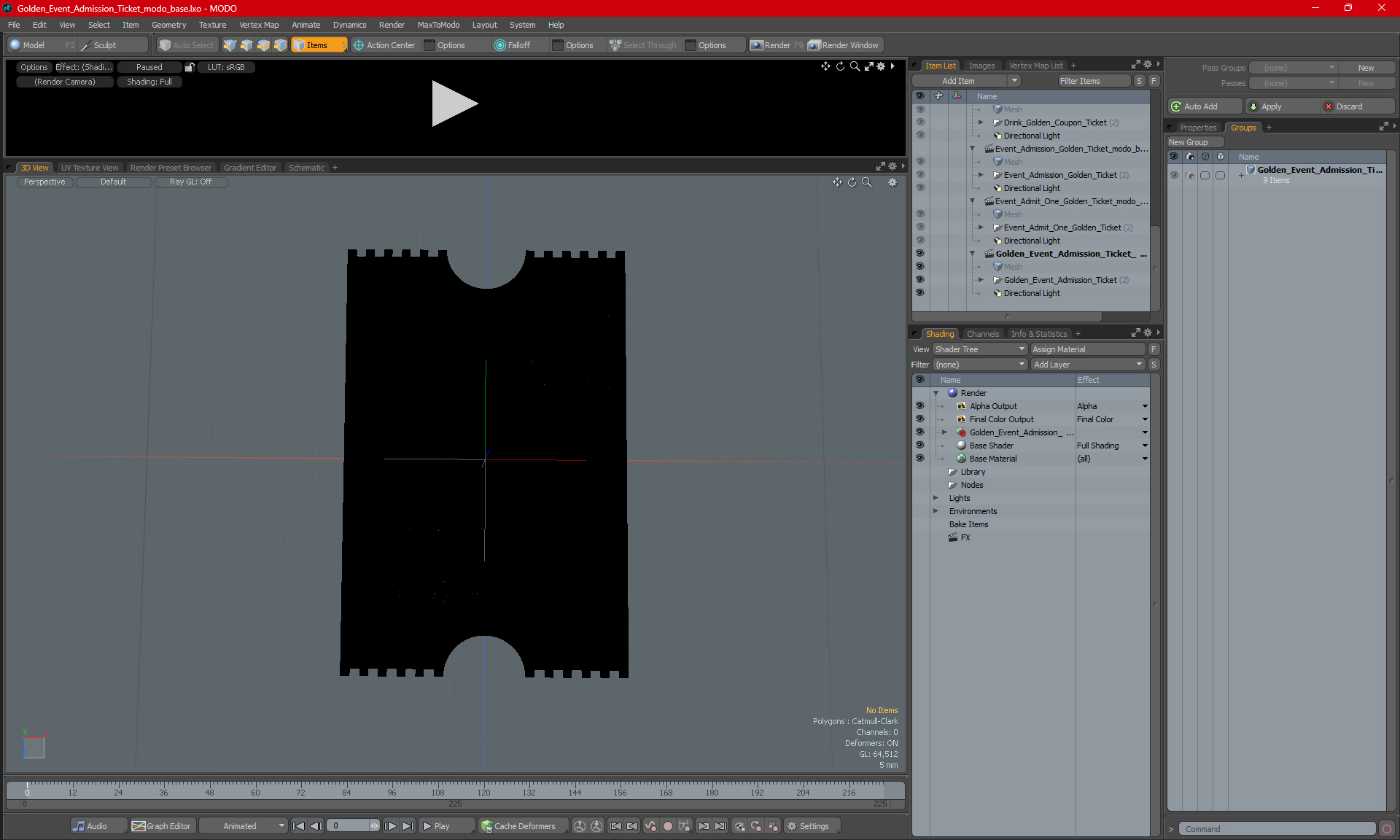The width and height of the screenshot is (1400, 840).
Task: Activate the Sculpt tool
Action: tap(113, 45)
